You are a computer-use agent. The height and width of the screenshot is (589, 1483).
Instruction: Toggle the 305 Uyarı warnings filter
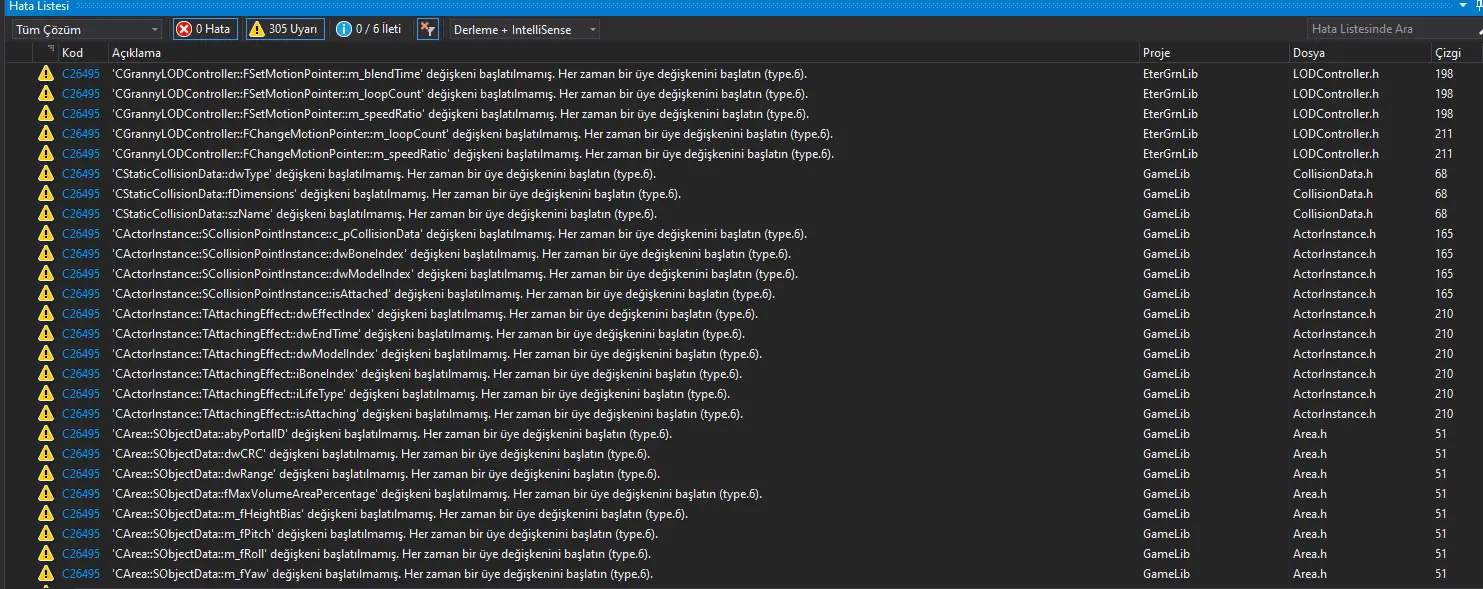point(286,29)
